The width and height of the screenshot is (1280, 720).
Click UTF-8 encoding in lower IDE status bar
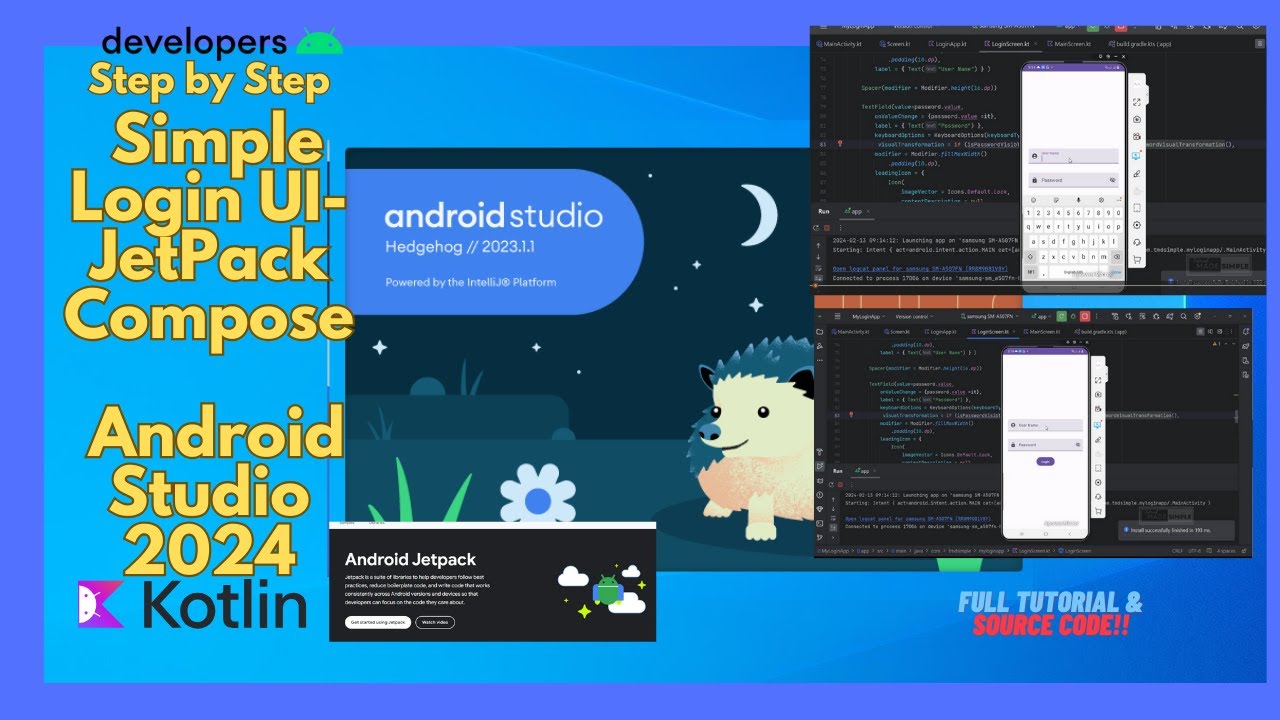point(1194,551)
